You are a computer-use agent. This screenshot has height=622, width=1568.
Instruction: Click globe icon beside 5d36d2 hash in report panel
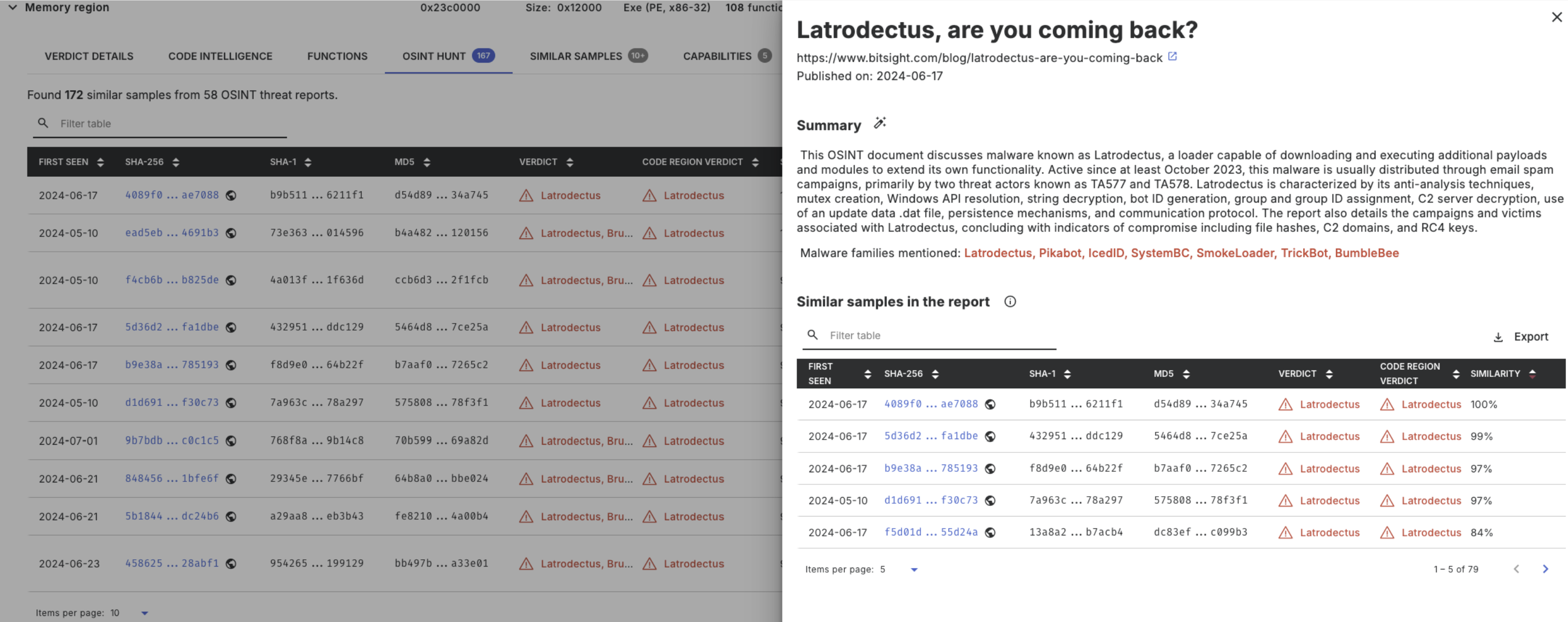click(x=990, y=437)
